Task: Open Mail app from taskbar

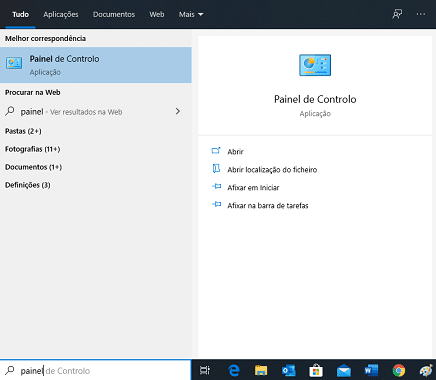Action: [x=344, y=371]
